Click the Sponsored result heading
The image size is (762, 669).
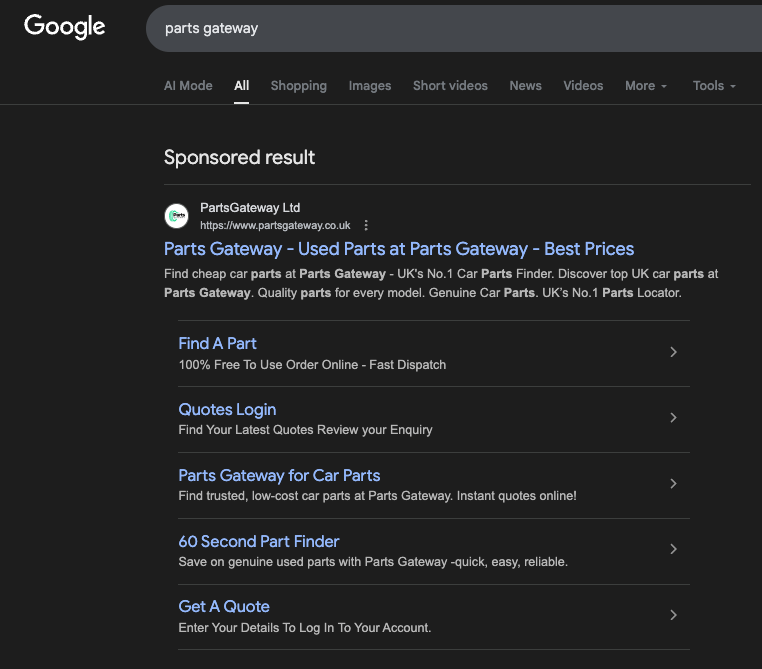pyautogui.click(x=240, y=157)
